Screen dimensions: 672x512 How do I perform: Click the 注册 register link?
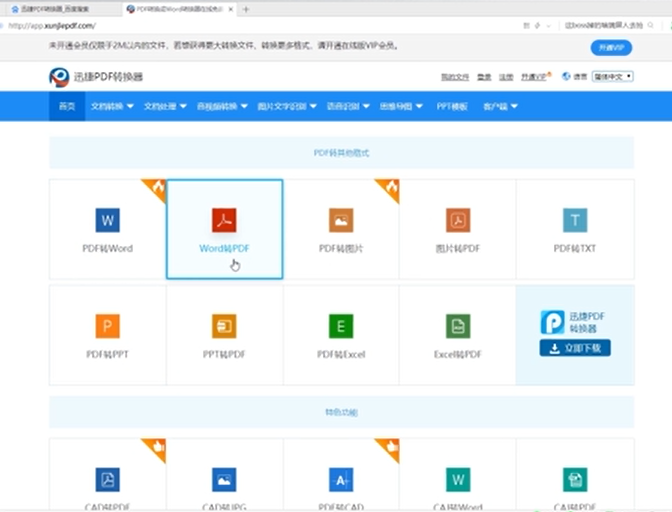pyautogui.click(x=506, y=77)
